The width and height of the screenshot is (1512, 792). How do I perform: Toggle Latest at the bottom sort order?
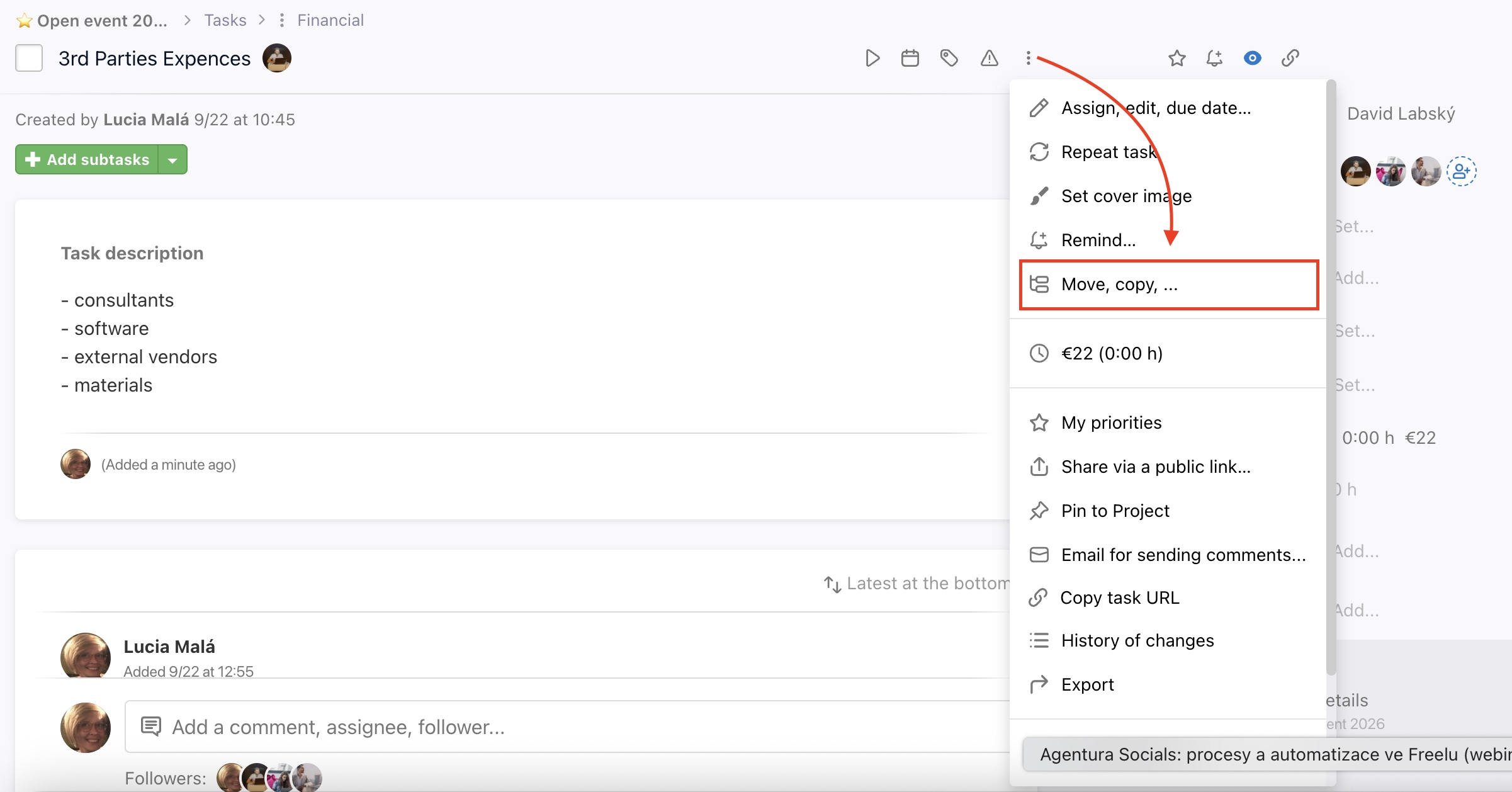click(917, 584)
